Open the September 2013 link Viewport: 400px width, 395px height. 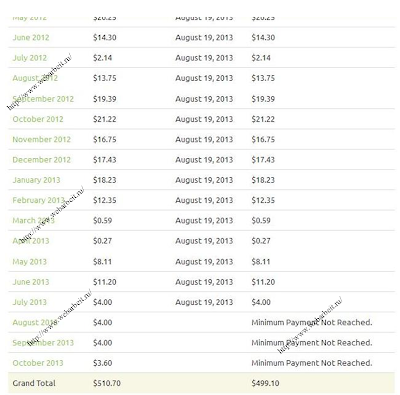pos(43,343)
